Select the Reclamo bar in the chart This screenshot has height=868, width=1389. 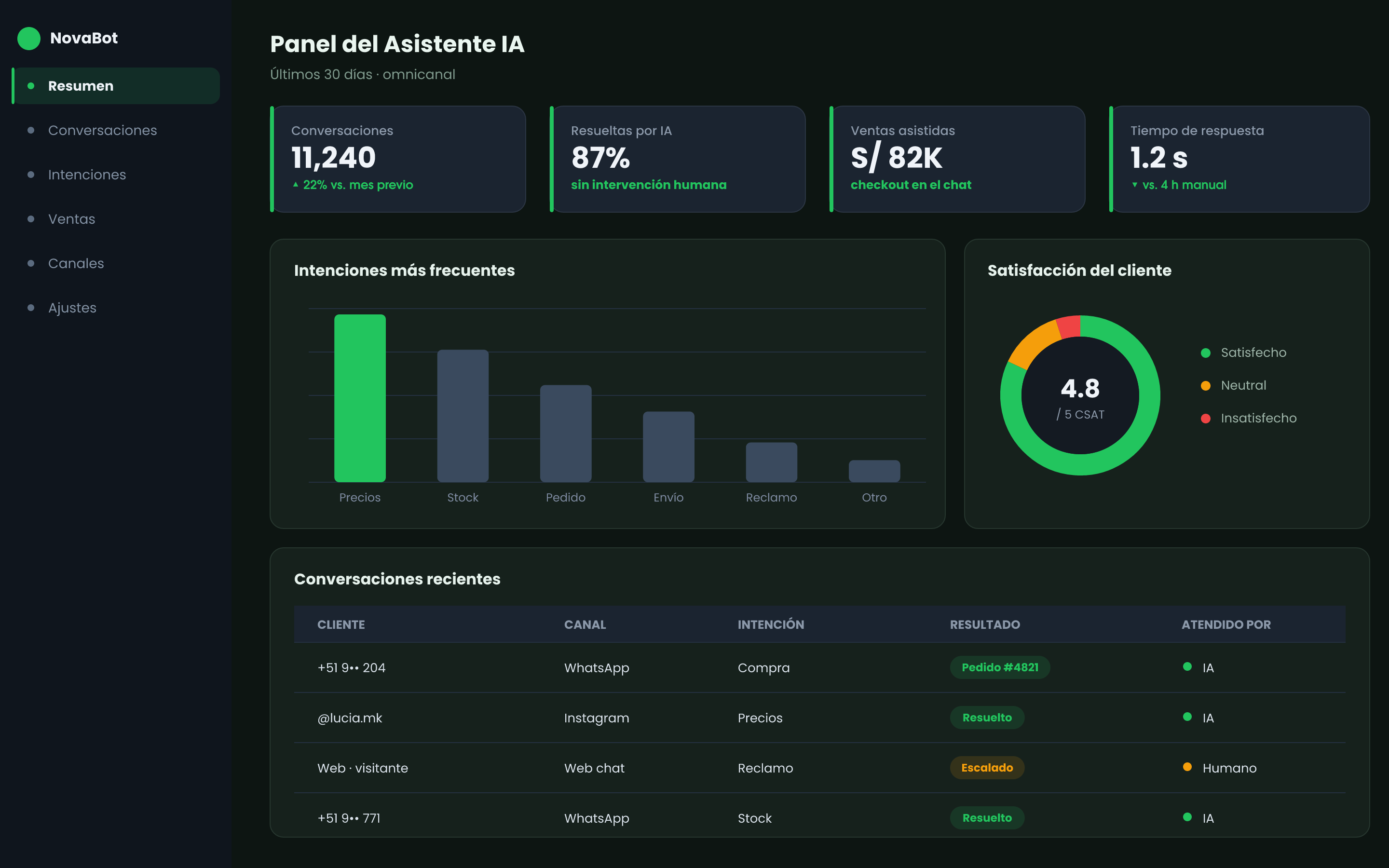pos(771,462)
